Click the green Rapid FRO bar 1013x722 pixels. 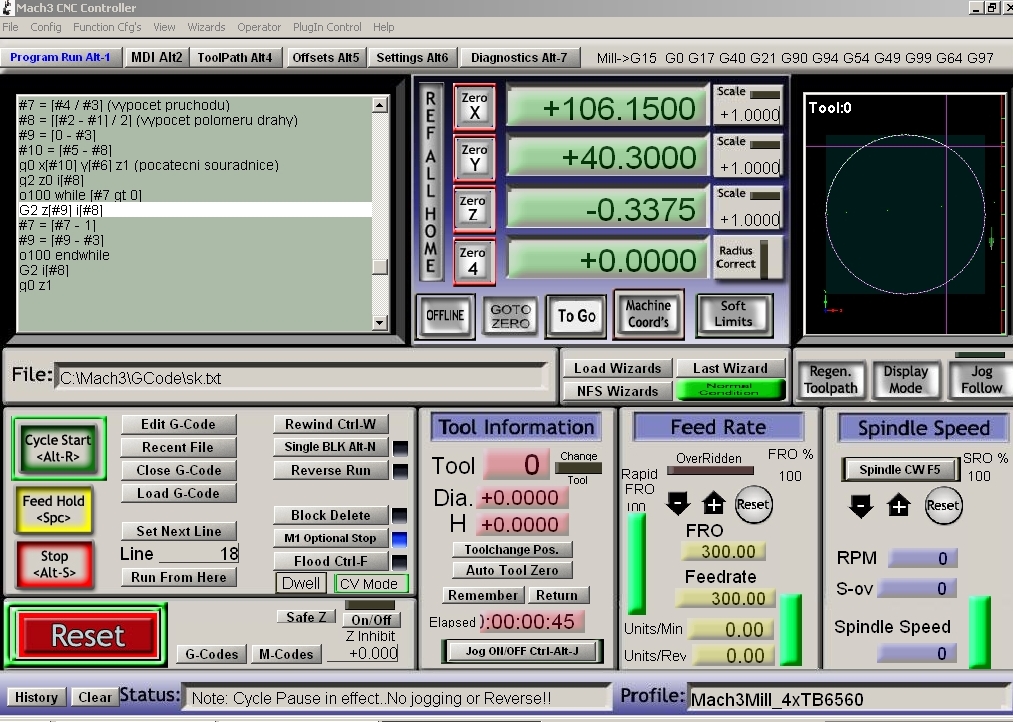tap(636, 563)
